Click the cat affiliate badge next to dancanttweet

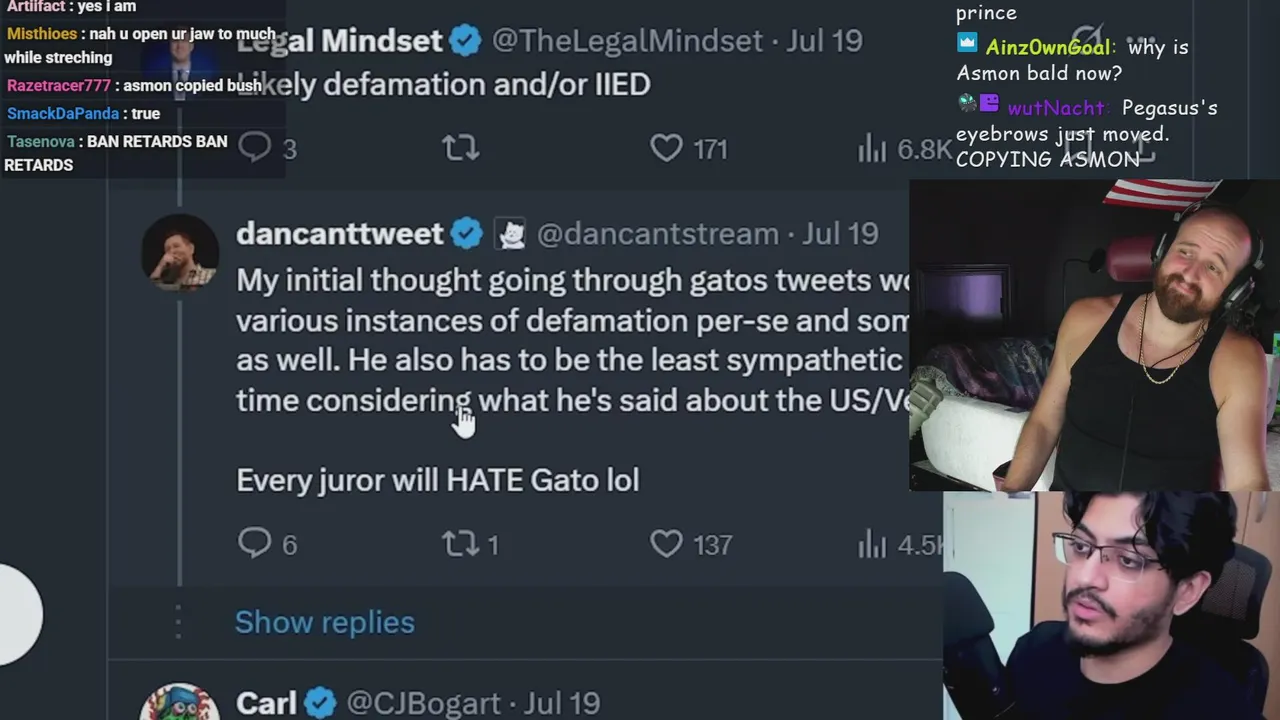click(x=511, y=234)
